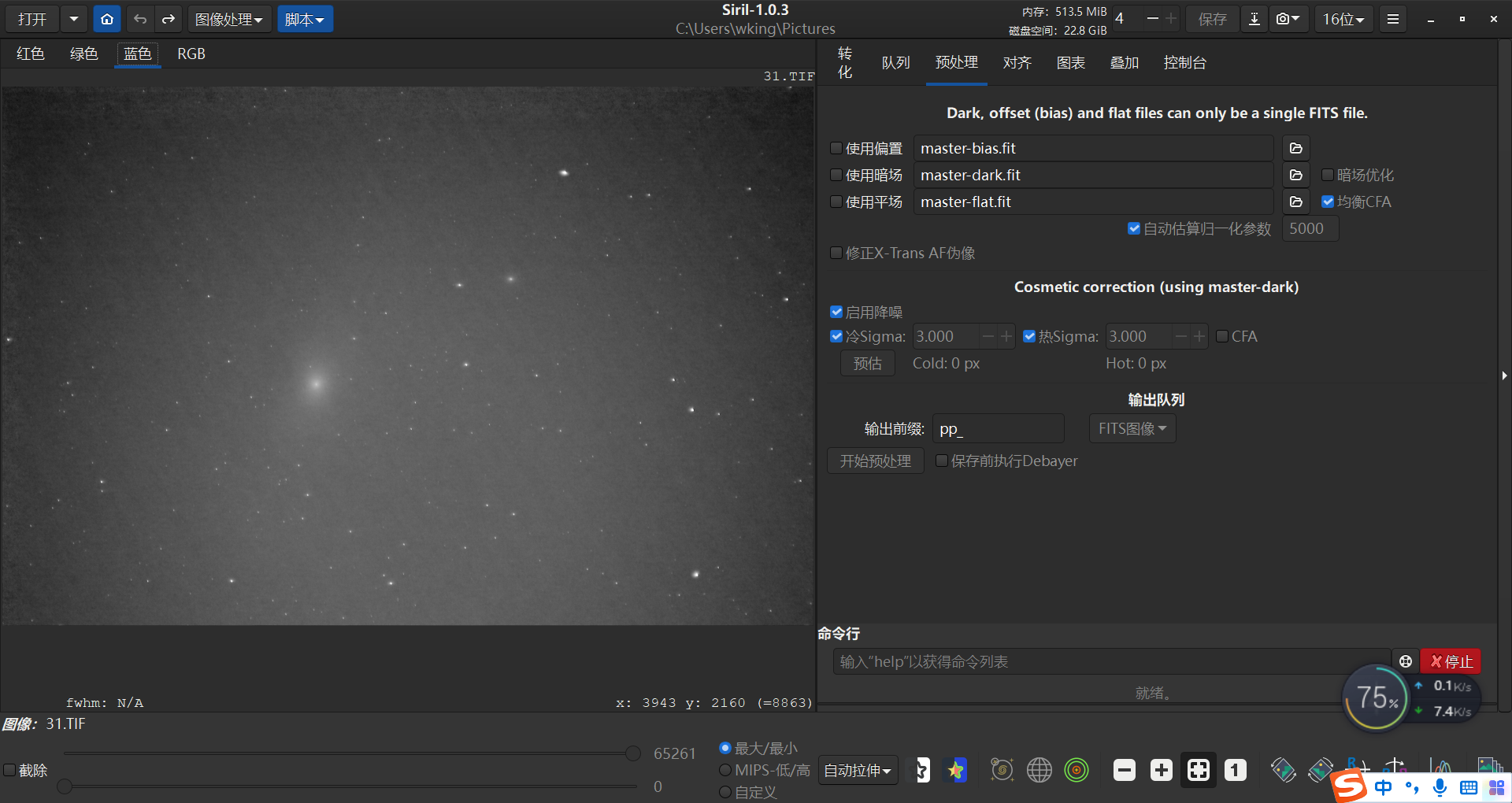Enable the 使用暗场 checkbox
The width and height of the screenshot is (1512, 803).
836,175
